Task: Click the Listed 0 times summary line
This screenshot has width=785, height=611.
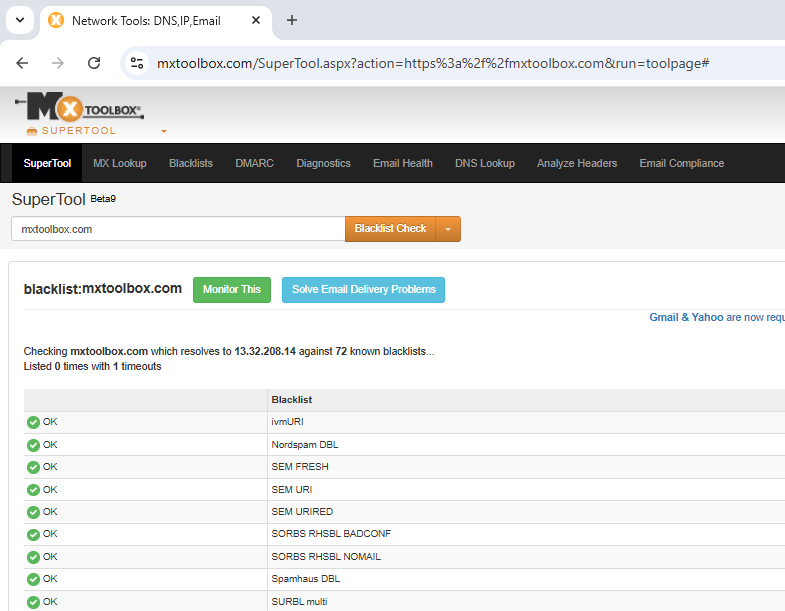Action: tap(92, 367)
